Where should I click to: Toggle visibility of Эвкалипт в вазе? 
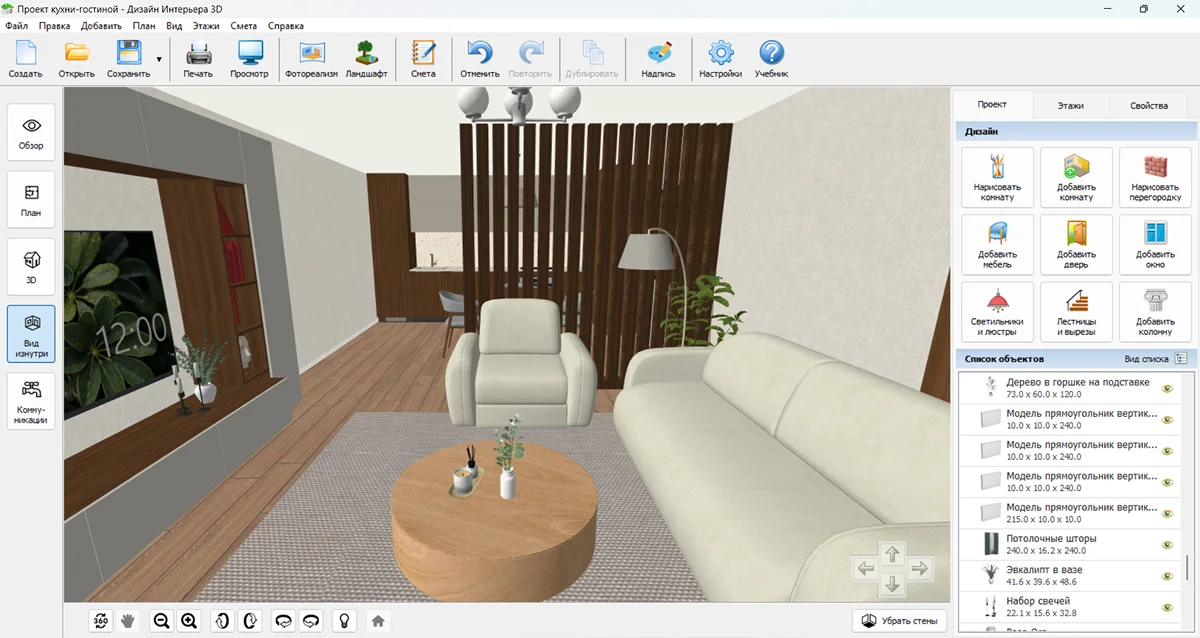(x=1167, y=576)
